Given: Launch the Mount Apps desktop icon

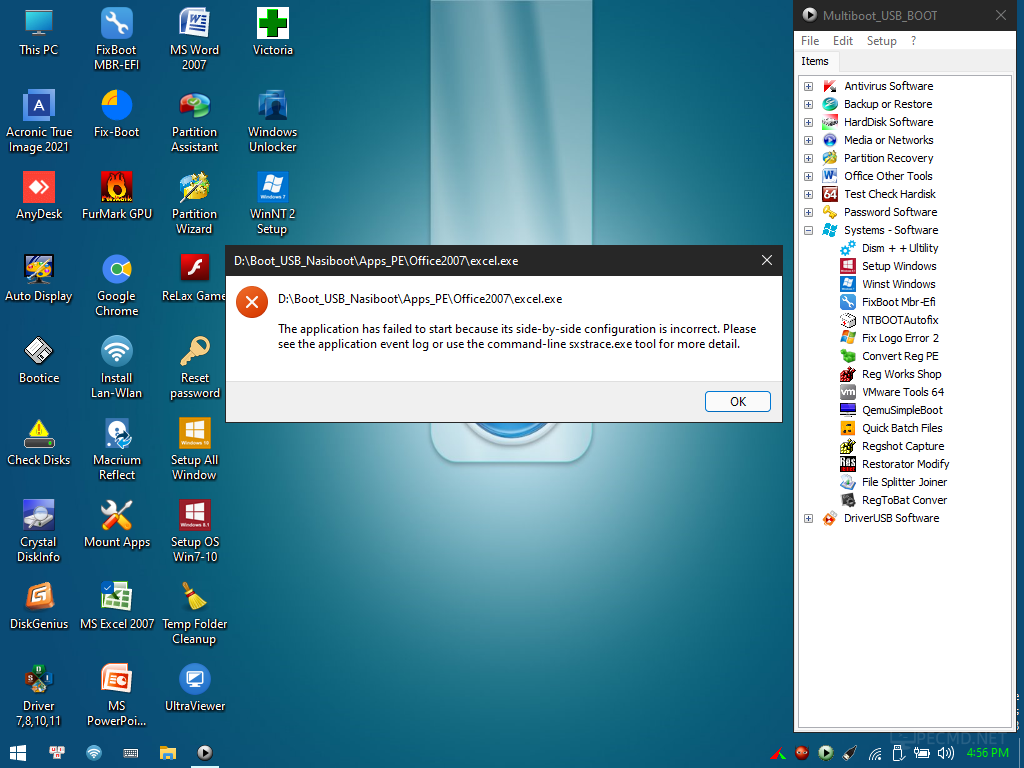Looking at the screenshot, I should [116, 524].
